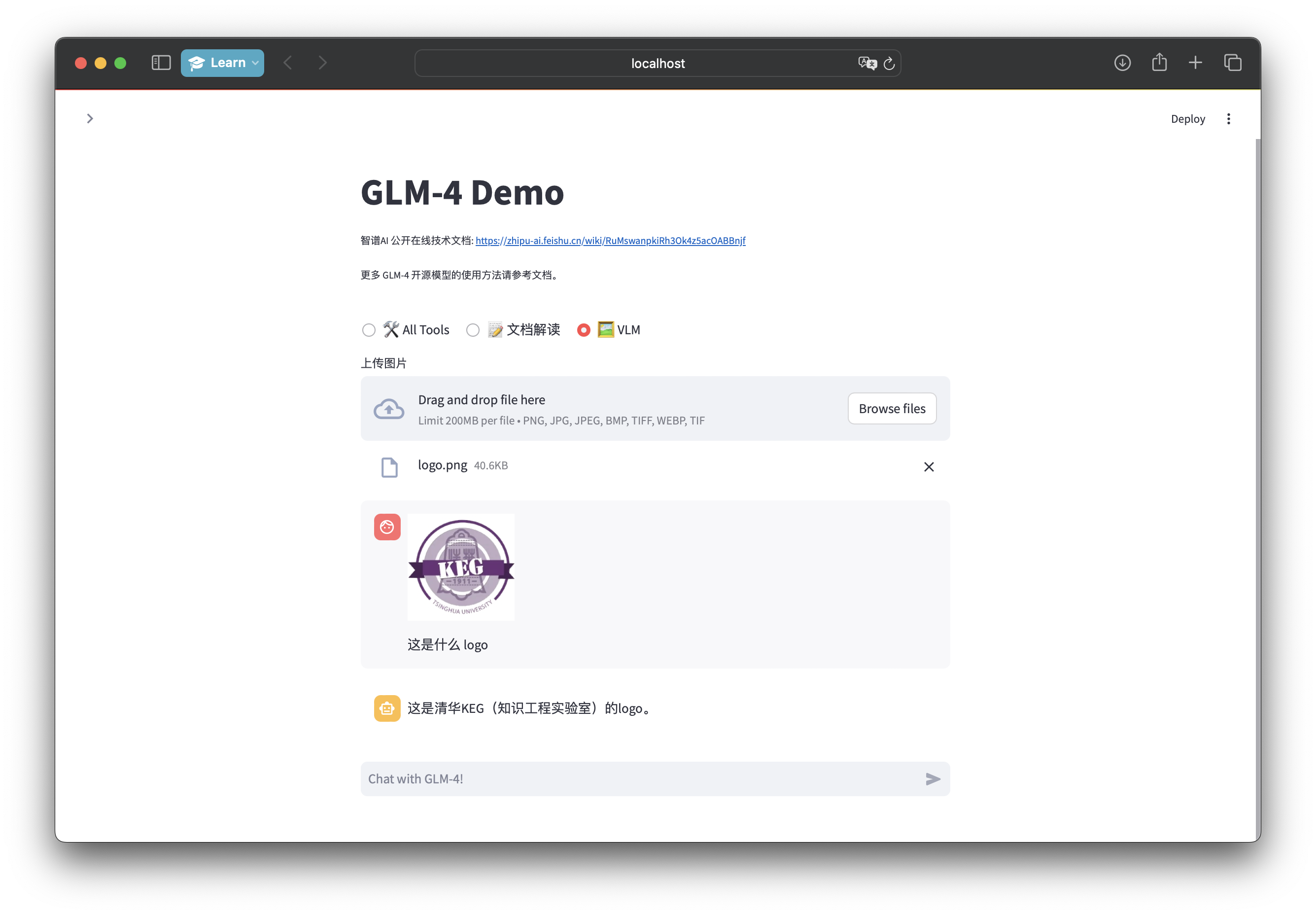Open the zhipu-ai.feishu.cn documentation link
This screenshot has height=915, width=1316.
click(610, 241)
